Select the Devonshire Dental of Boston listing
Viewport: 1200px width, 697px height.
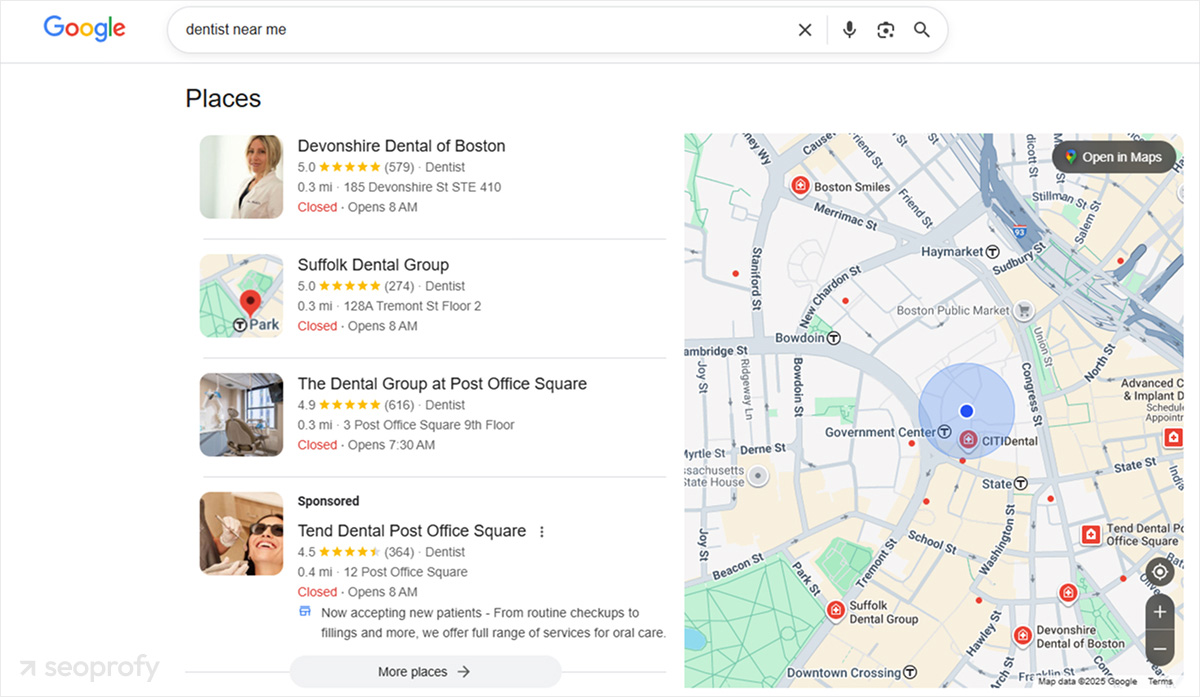point(400,145)
